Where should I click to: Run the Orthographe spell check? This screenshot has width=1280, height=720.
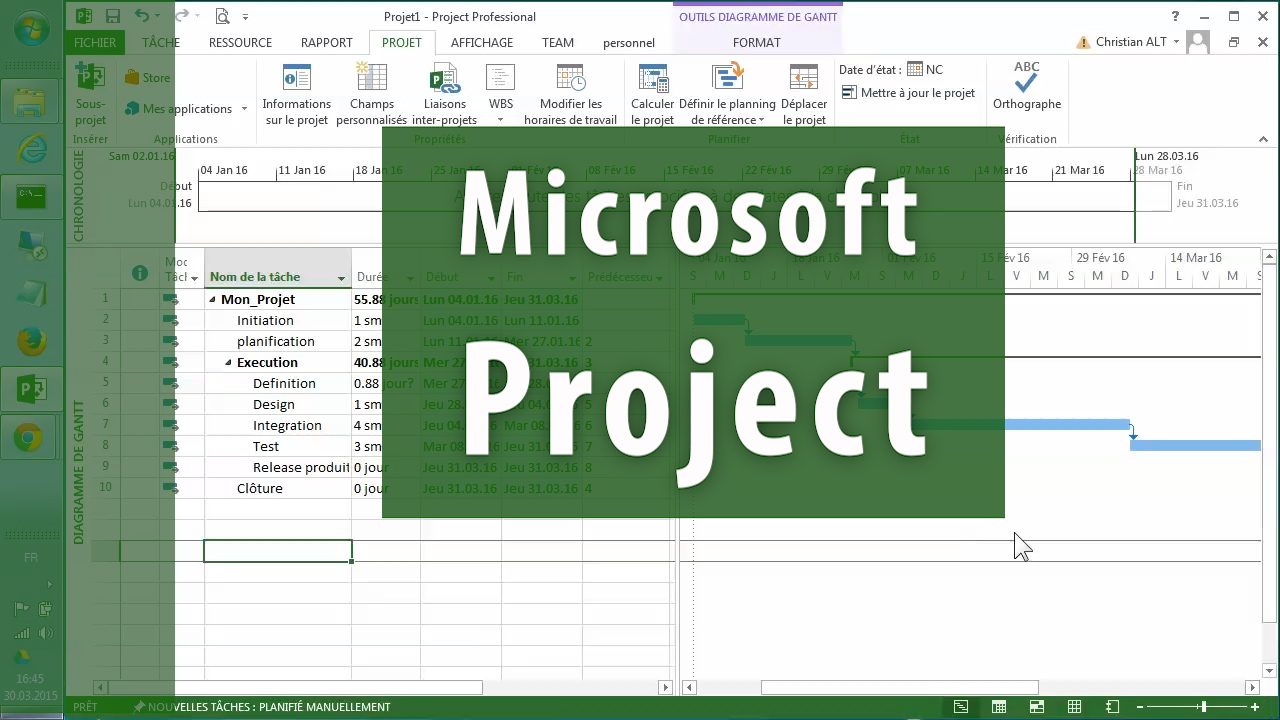coord(1027,86)
